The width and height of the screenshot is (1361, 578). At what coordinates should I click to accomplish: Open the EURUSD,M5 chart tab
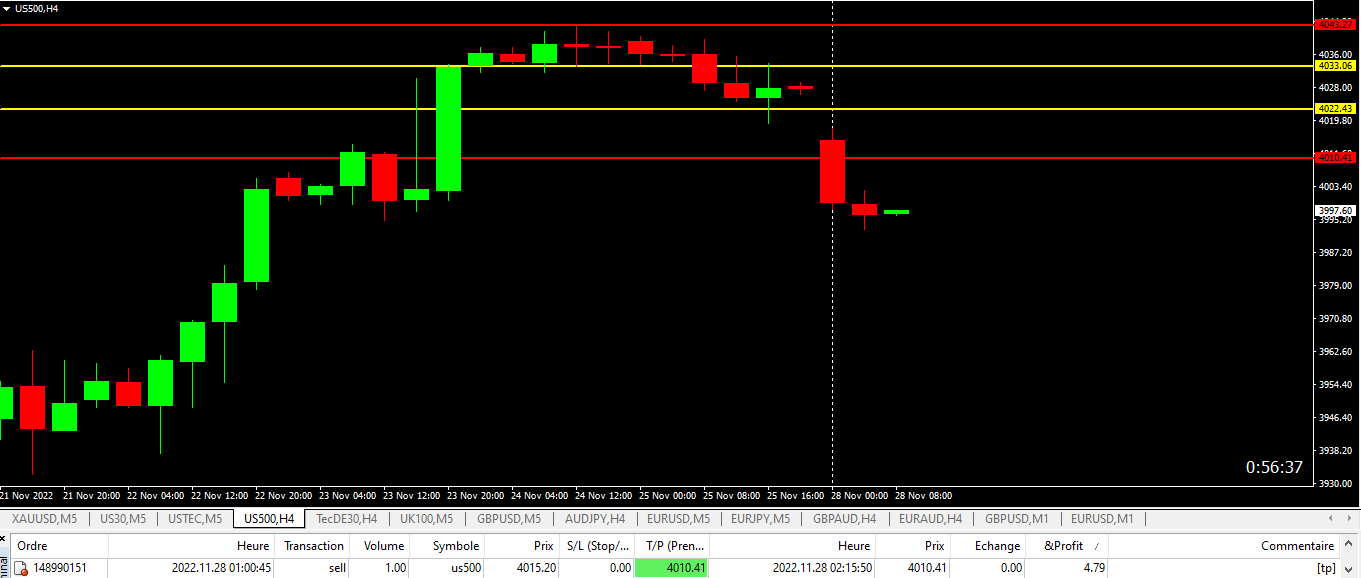(678, 518)
